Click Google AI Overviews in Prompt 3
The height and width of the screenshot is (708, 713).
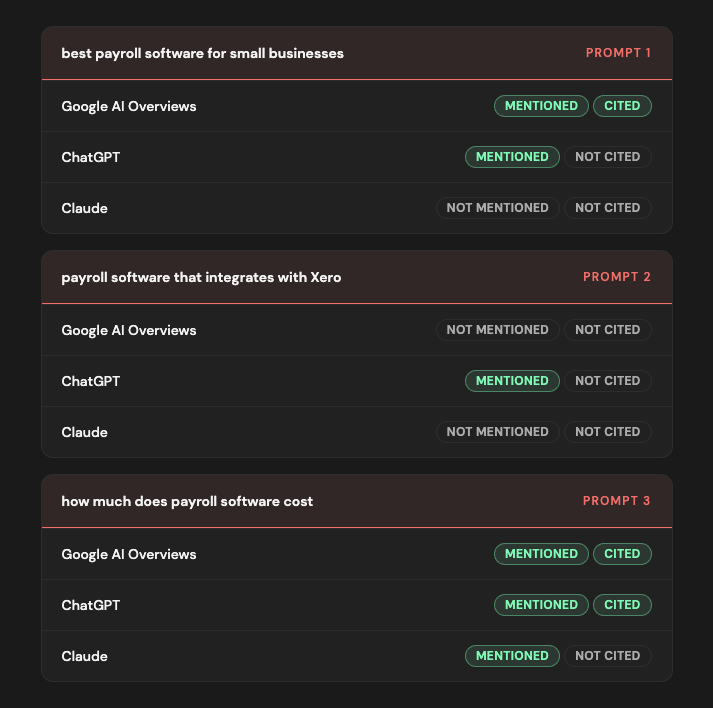point(129,554)
